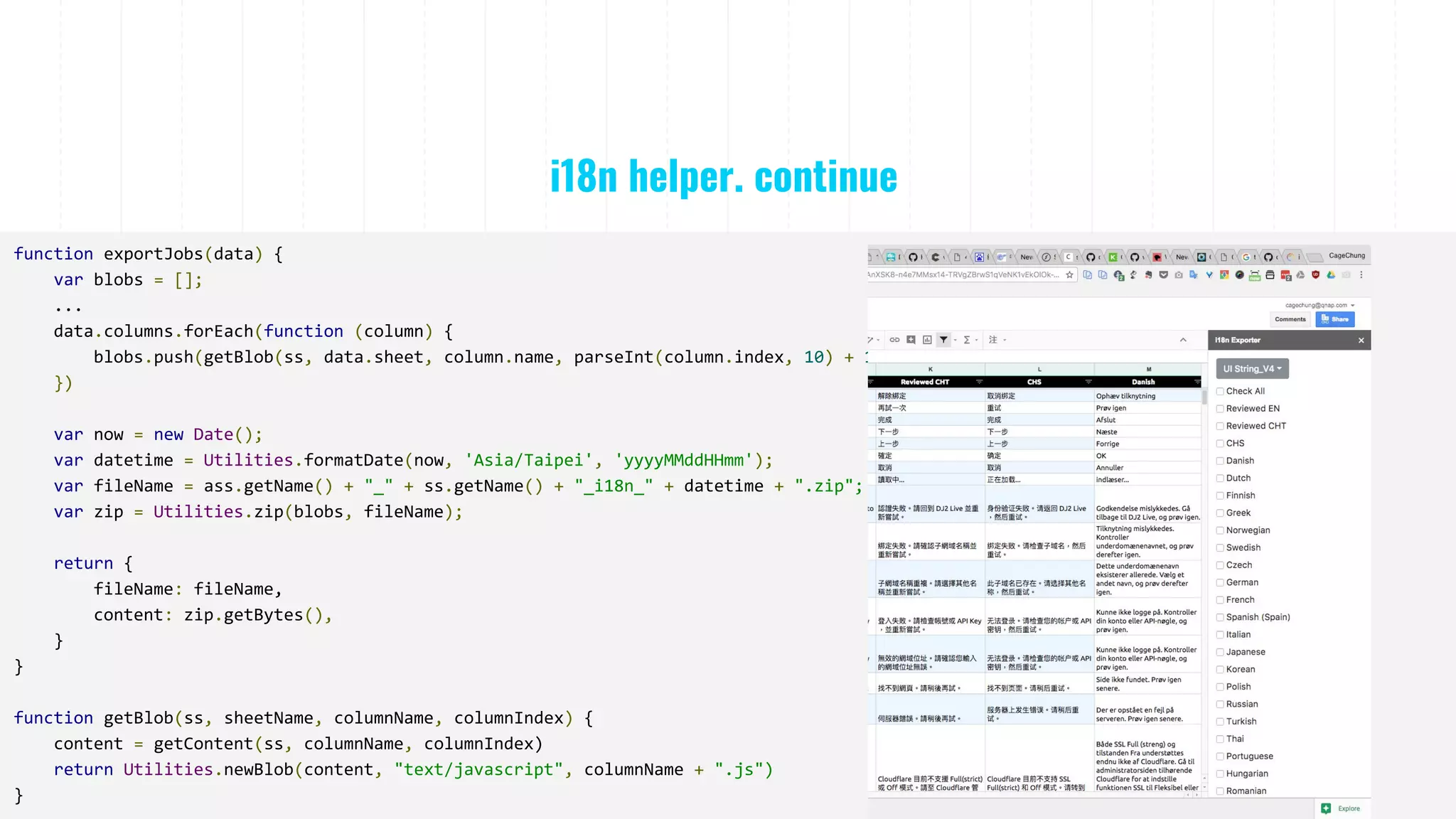
Task: Enable the Reviewed EN checkbox
Action: pos(1220,409)
